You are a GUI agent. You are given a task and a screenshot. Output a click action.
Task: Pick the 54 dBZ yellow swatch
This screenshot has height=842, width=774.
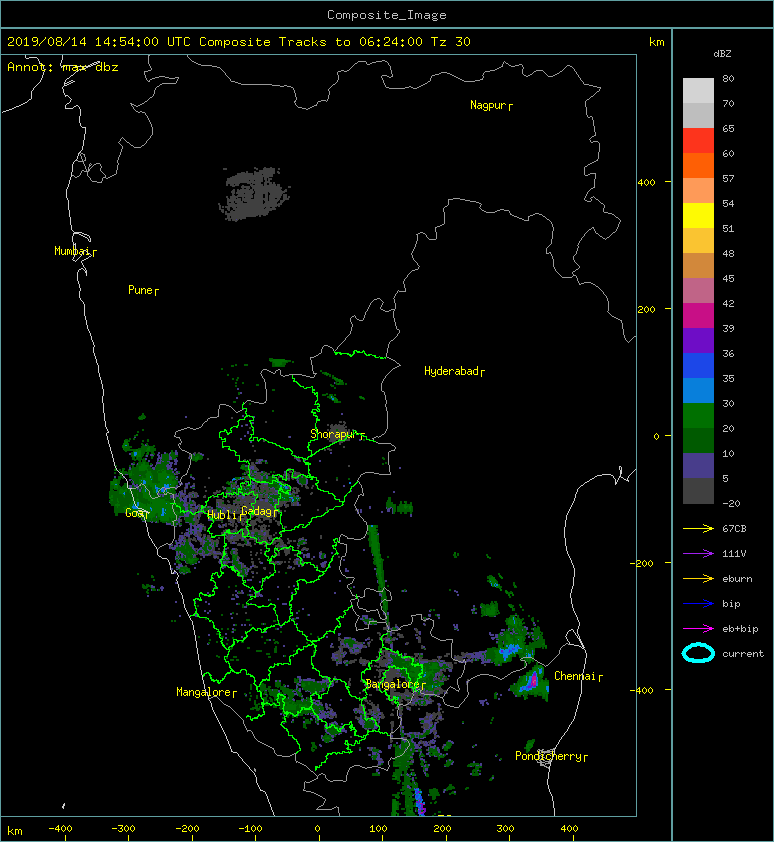pyautogui.click(x=698, y=215)
